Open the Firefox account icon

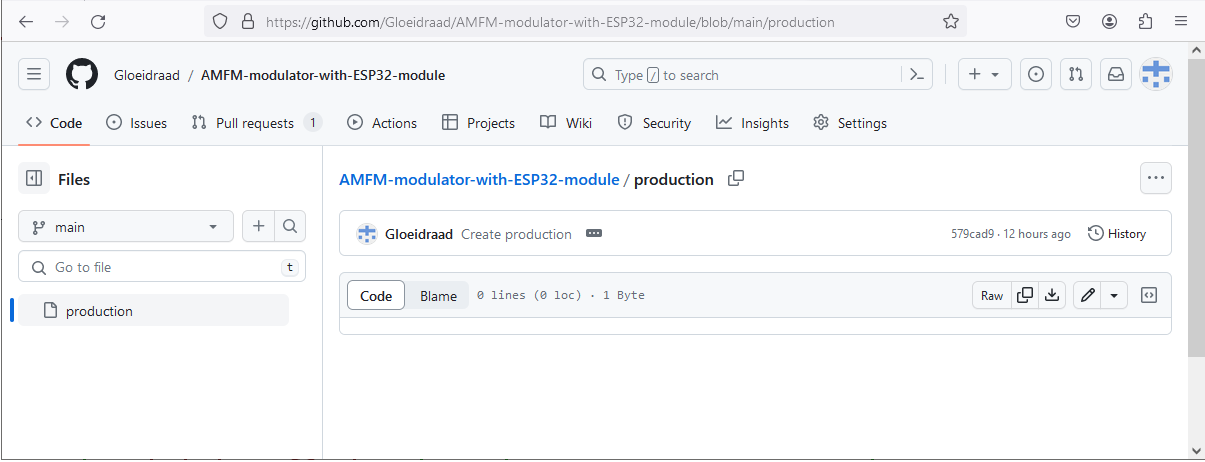tap(1109, 21)
